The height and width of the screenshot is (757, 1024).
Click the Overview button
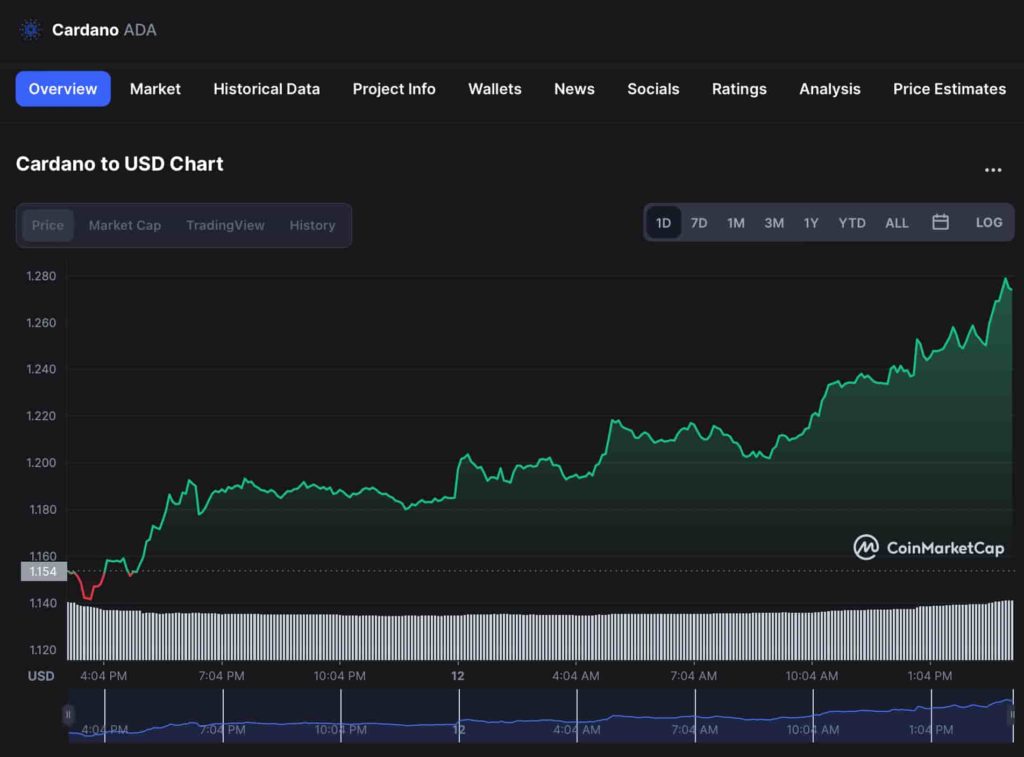63,89
